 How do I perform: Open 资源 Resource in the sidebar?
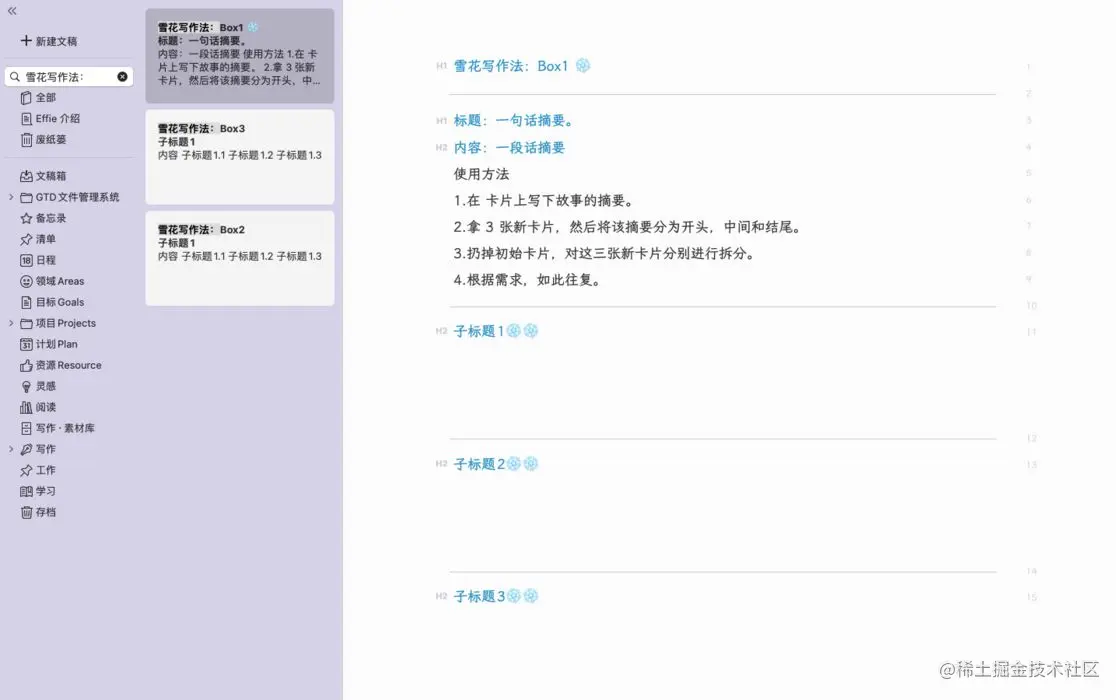(69, 366)
